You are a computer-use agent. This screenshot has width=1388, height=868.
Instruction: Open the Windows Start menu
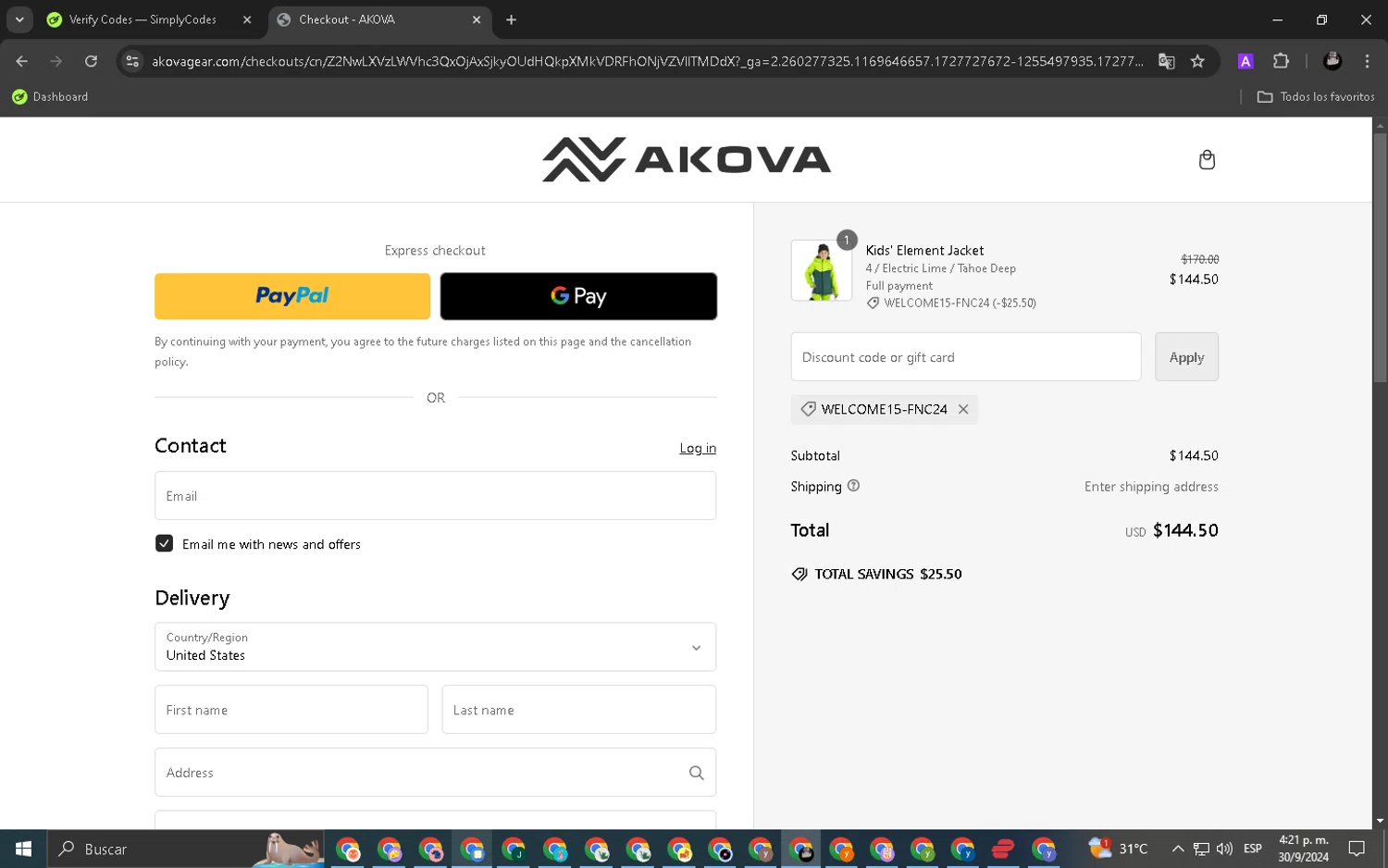pos(23,849)
